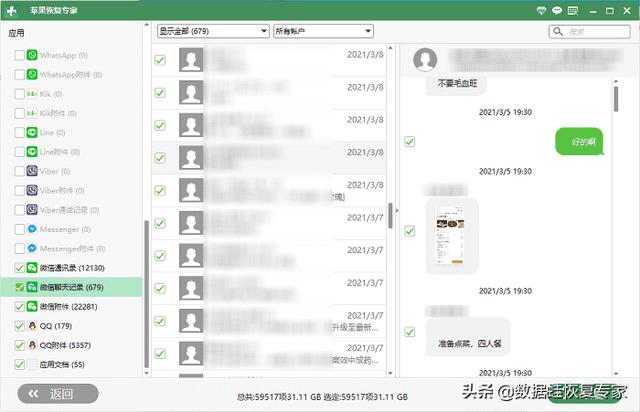Click conversation list scroll-up arrow
Viewport: 640px width, 412px height.
391,48
